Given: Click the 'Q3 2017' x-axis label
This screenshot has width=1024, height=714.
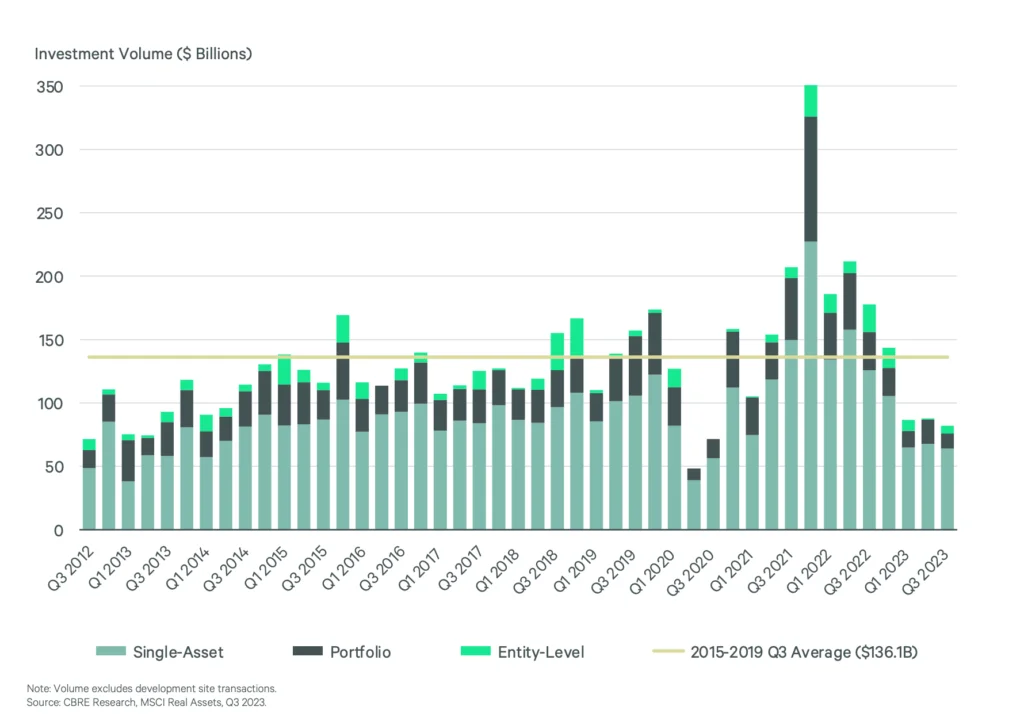Looking at the screenshot, I should coord(461,570).
